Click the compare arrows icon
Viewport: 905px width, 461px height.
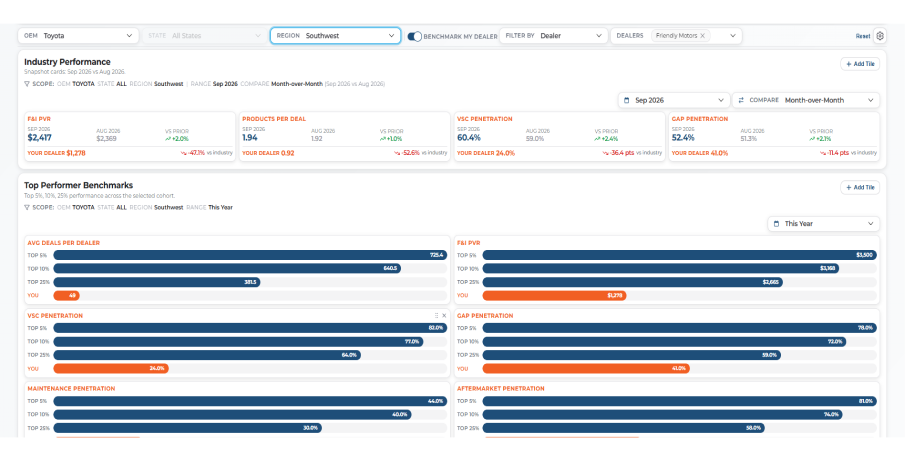coord(741,100)
